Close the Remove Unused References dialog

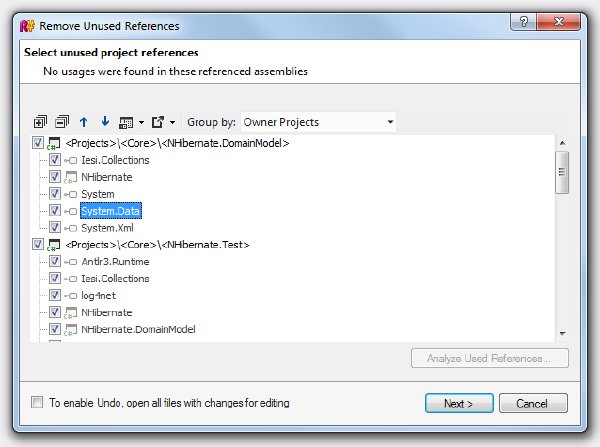pos(559,21)
